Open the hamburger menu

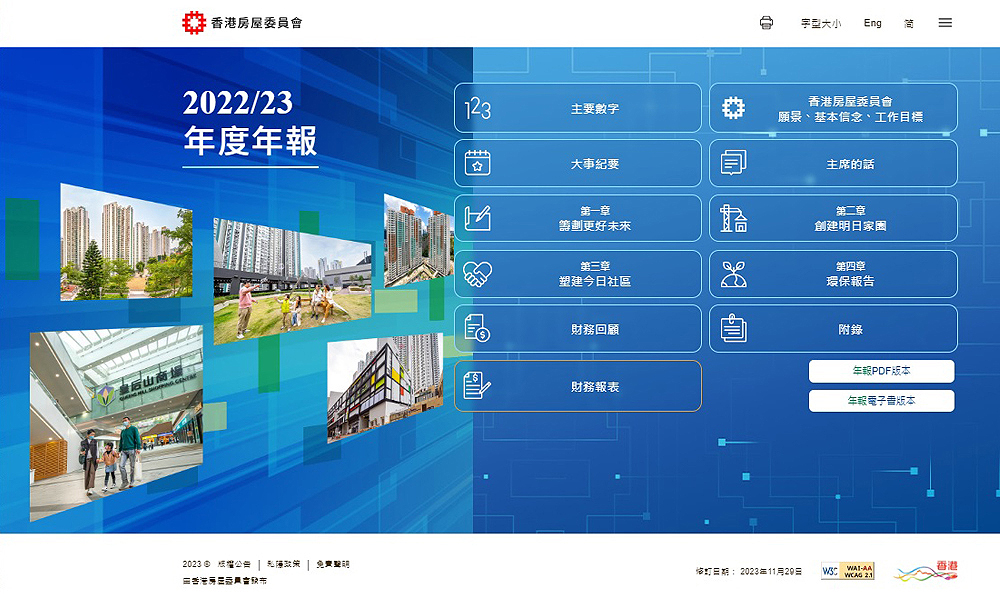point(945,23)
